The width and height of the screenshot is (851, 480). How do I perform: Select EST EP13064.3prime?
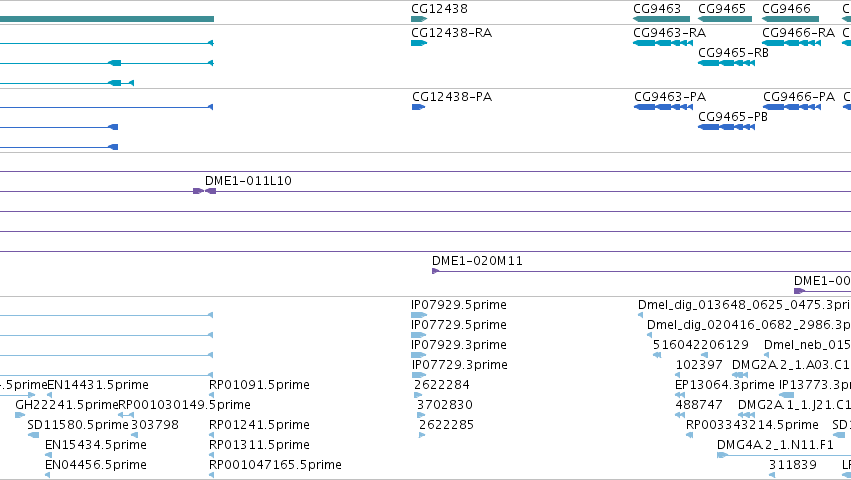tap(678, 395)
